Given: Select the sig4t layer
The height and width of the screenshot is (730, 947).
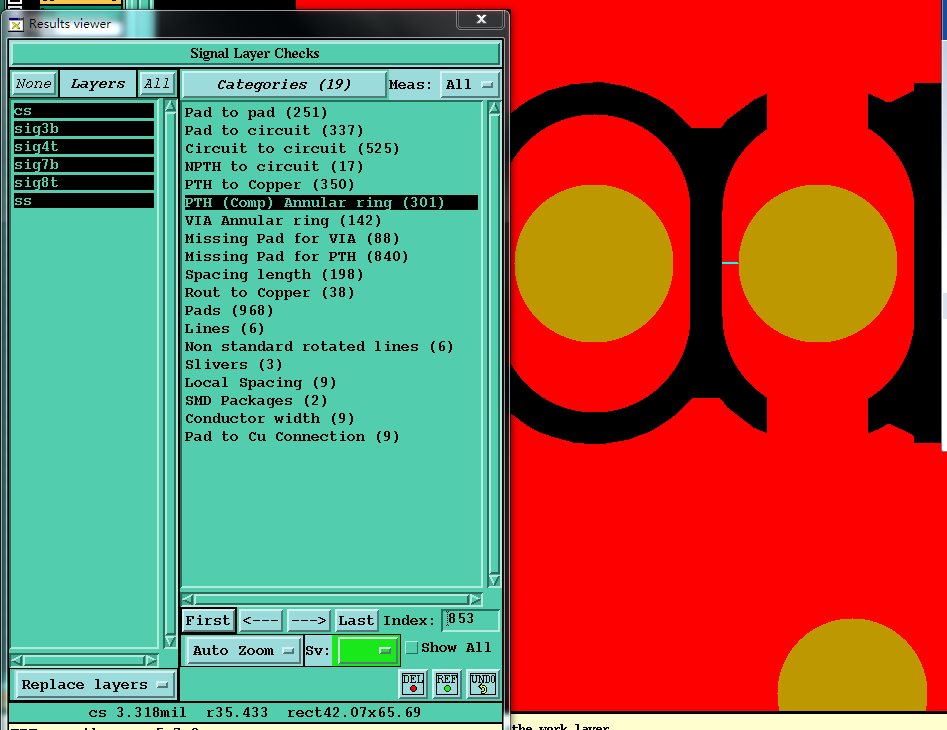Looking at the screenshot, I should 83,147.
